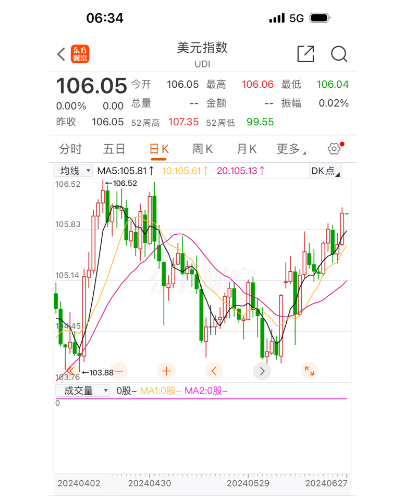Tap the 52周高 value 107.35

pyautogui.click(x=183, y=122)
